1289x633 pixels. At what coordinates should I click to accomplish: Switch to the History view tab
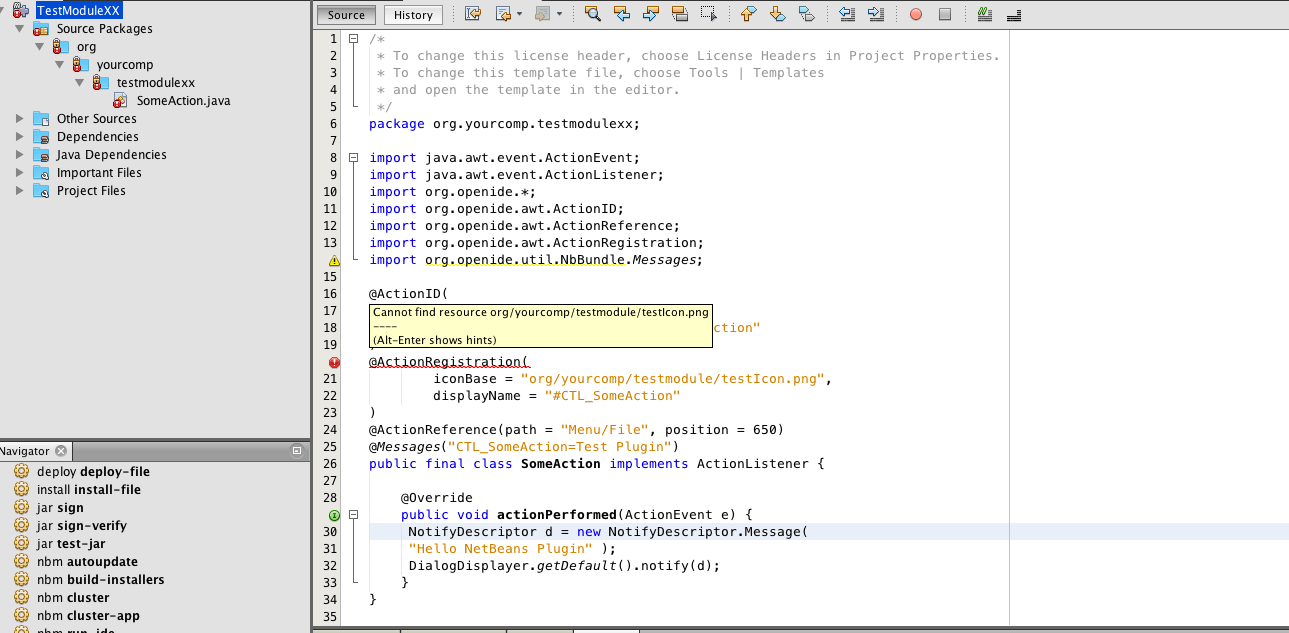(413, 15)
